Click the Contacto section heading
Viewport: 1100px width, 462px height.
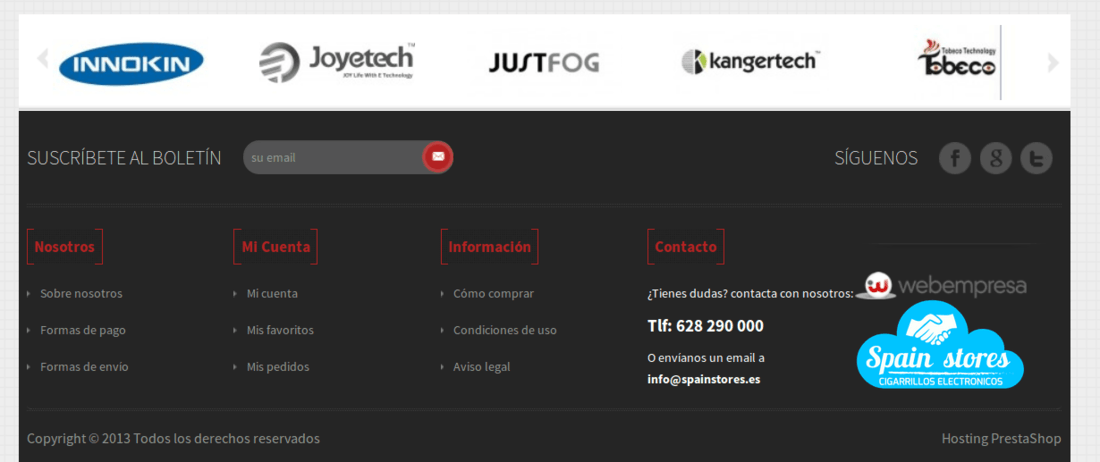[685, 247]
